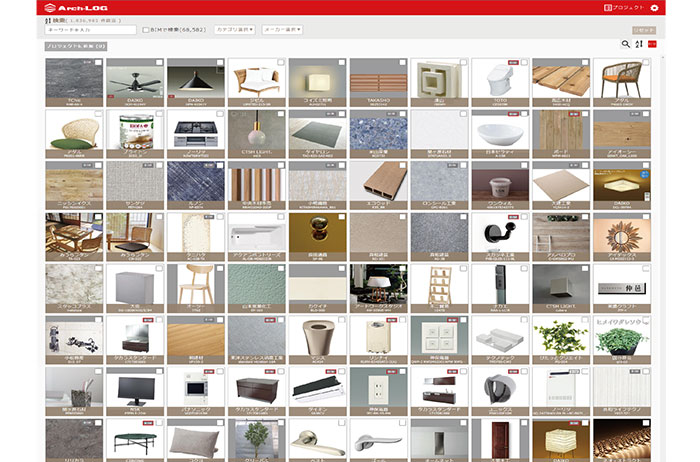Select the checkbox on the TOTO toilet item
This screenshot has height=462, width=700.
point(524,62)
